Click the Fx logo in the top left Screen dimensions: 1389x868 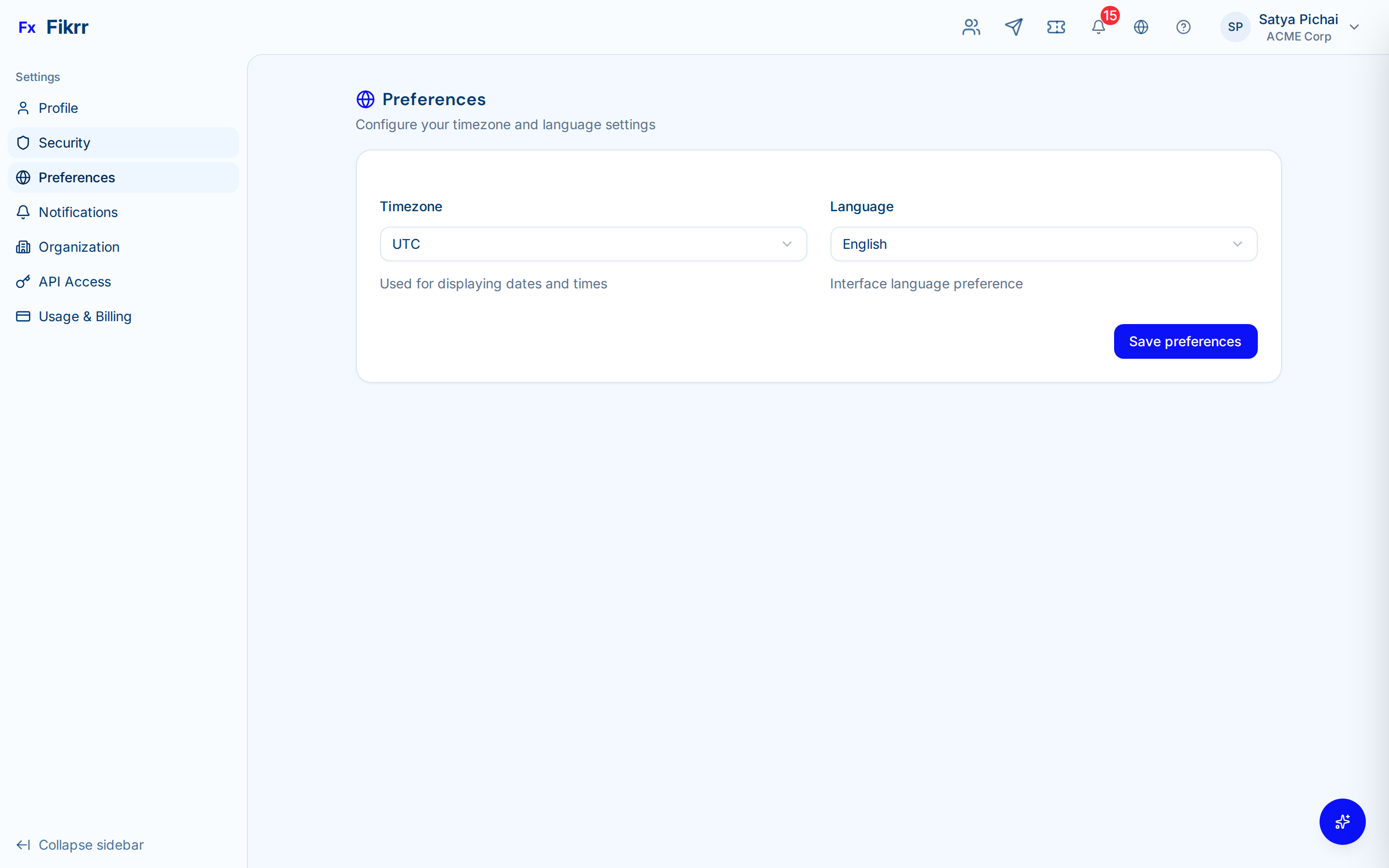coord(27,27)
